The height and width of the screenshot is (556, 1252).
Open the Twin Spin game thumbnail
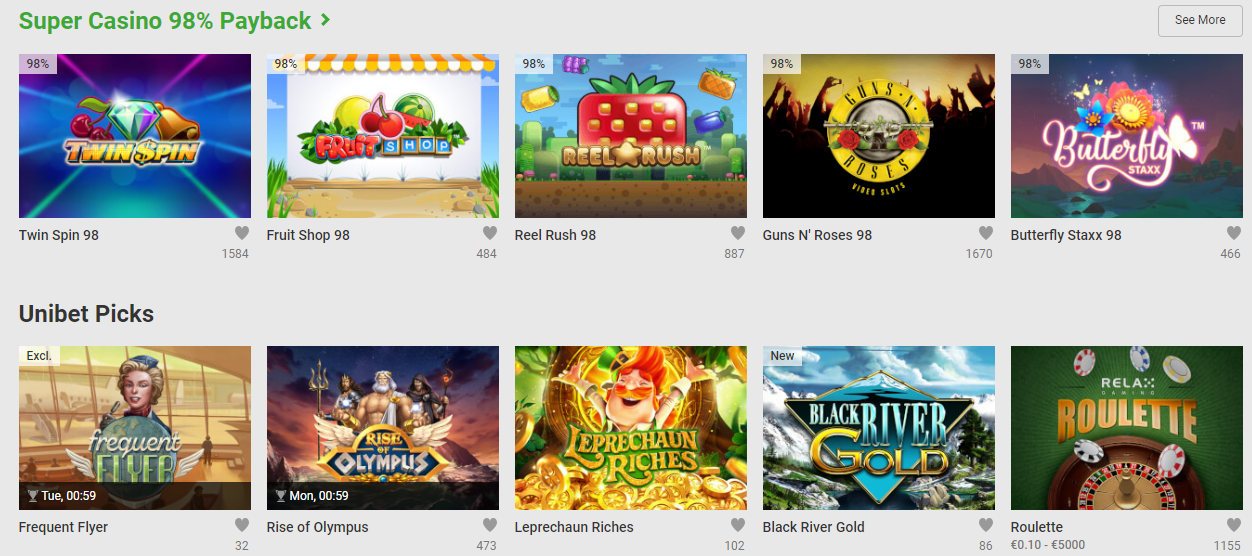point(135,136)
